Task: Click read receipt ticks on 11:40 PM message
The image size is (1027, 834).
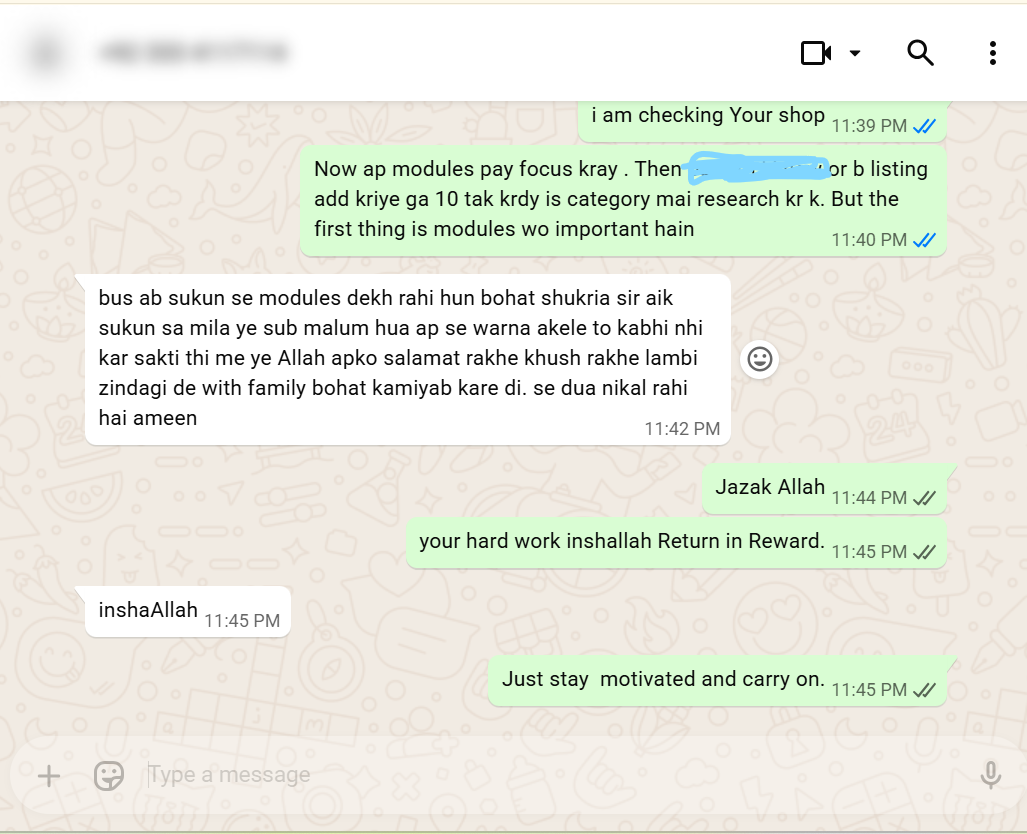Action: pyautogui.click(x=924, y=240)
